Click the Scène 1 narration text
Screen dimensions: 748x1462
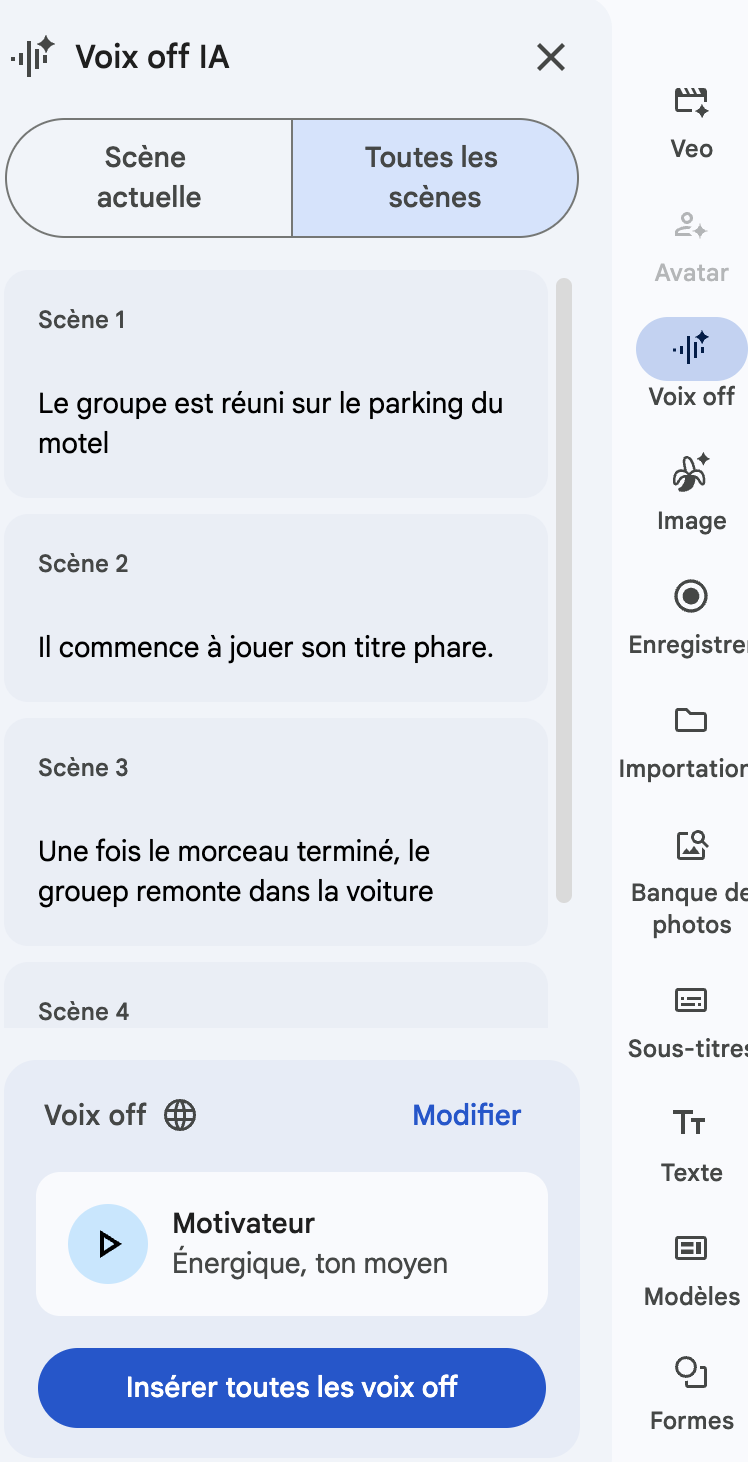270,423
